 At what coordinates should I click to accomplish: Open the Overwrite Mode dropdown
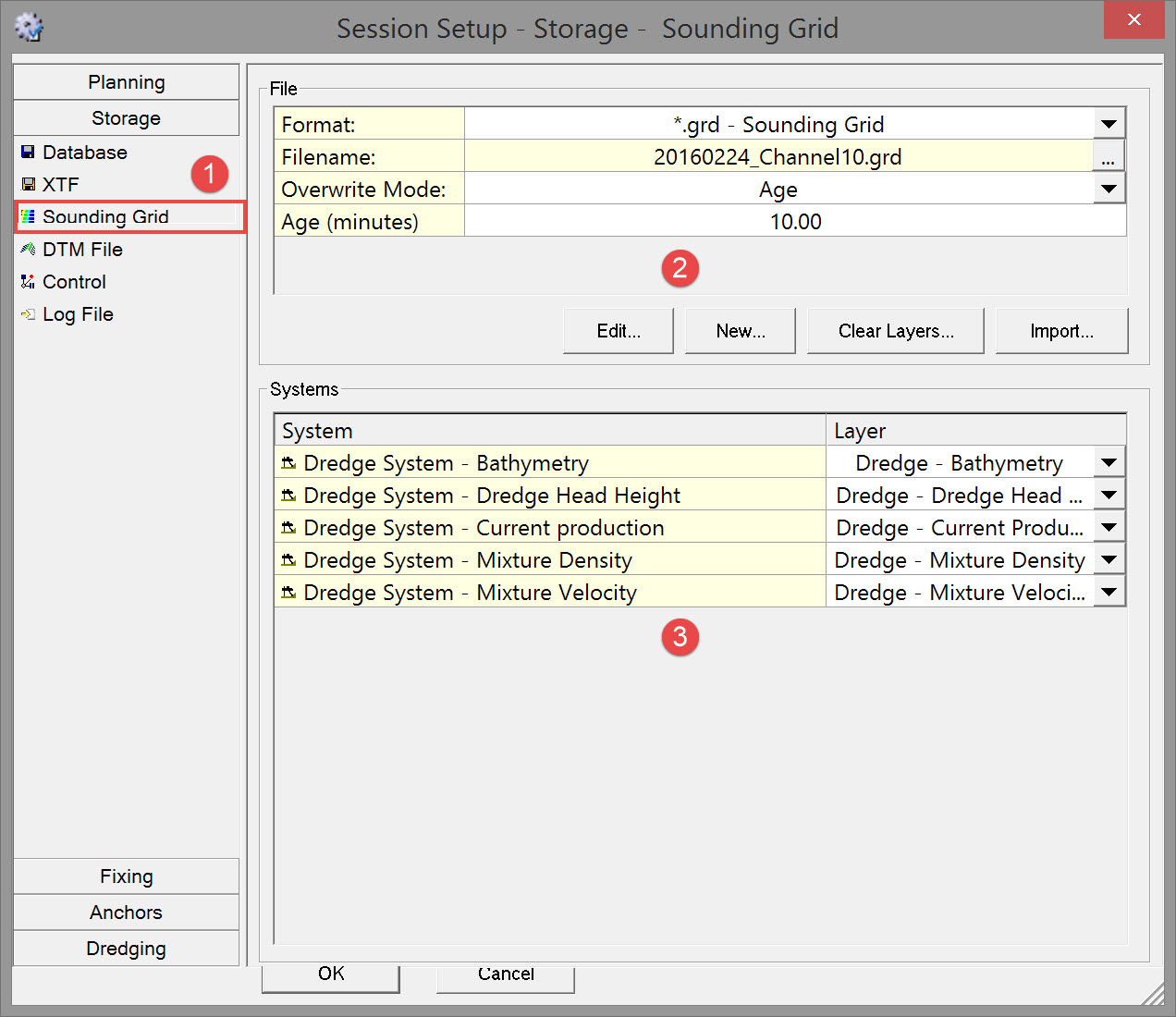click(x=1109, y=190)
